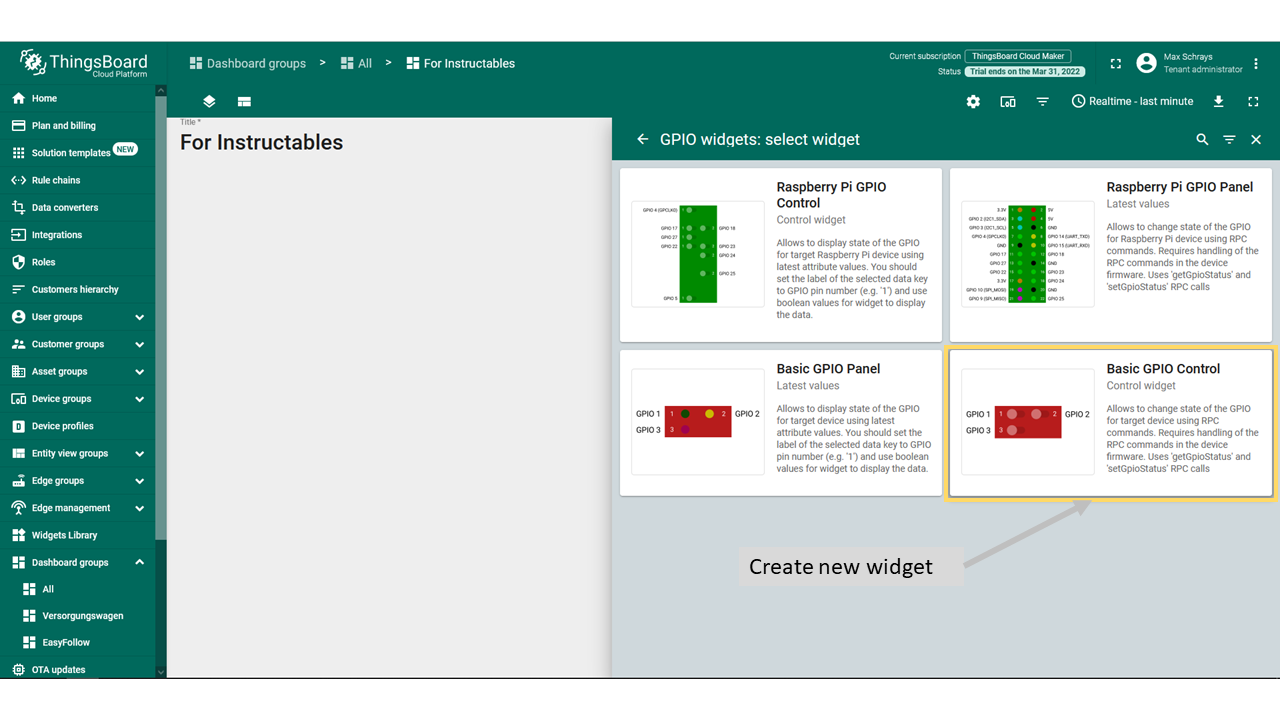The height and width of the screenshot is (720, 1280).
Task: Expand User groups chevron
Action: click(139, 317)
